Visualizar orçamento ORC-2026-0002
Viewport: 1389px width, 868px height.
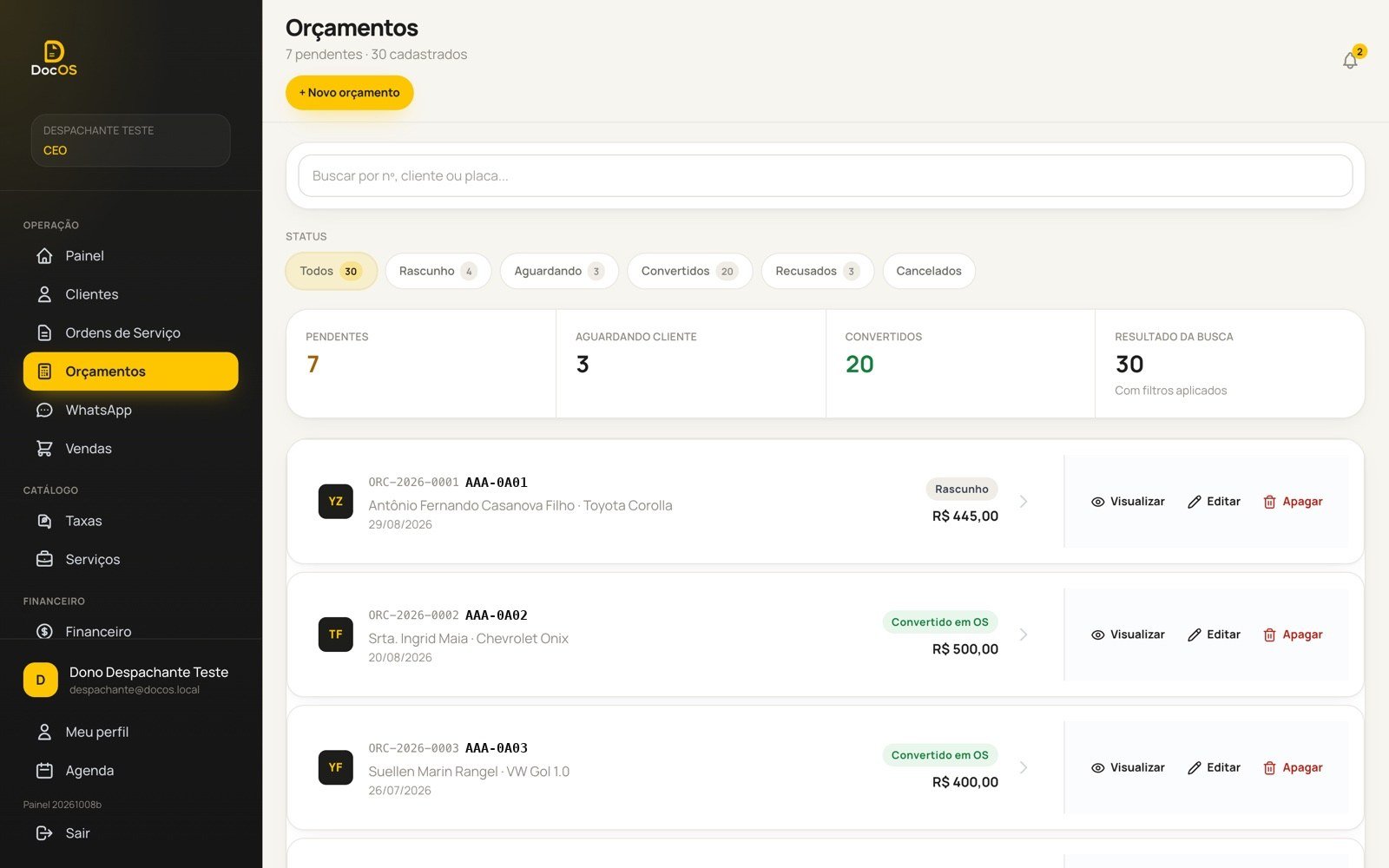(x=1128, y=635)
